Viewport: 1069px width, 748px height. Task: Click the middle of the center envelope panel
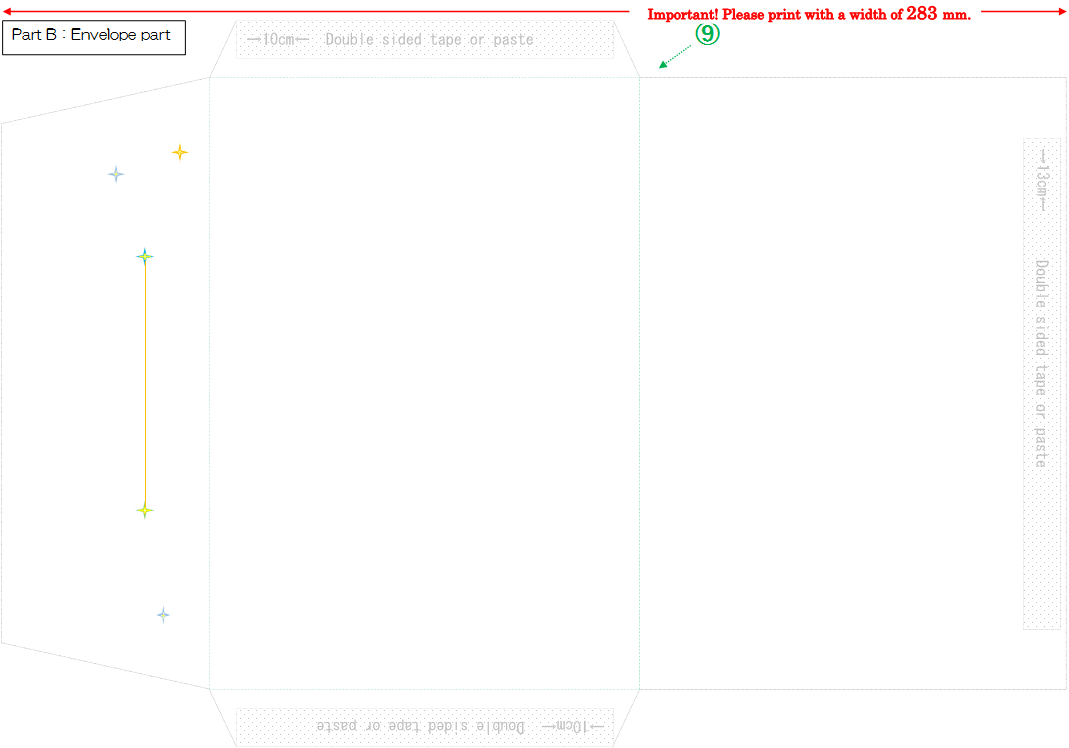pyautogui.click(x=424, y=383)
